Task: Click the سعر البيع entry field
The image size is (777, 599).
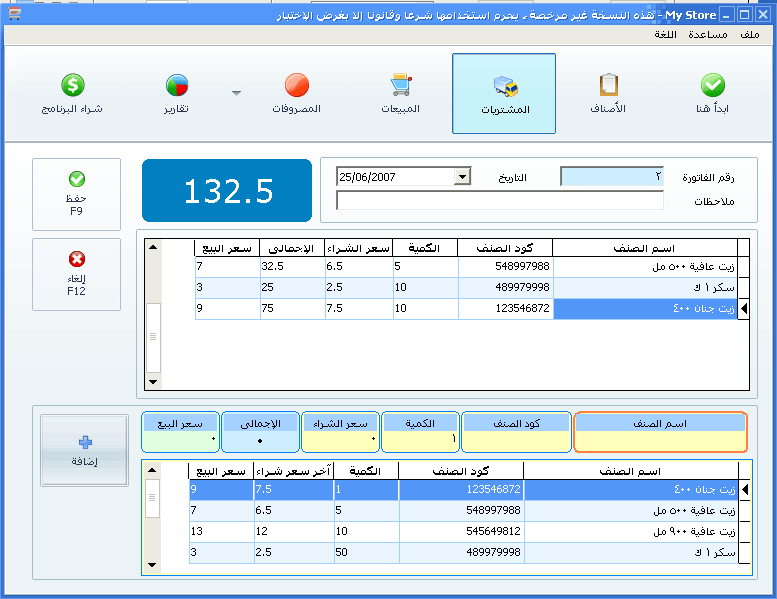Action: [x=180, y=440]
